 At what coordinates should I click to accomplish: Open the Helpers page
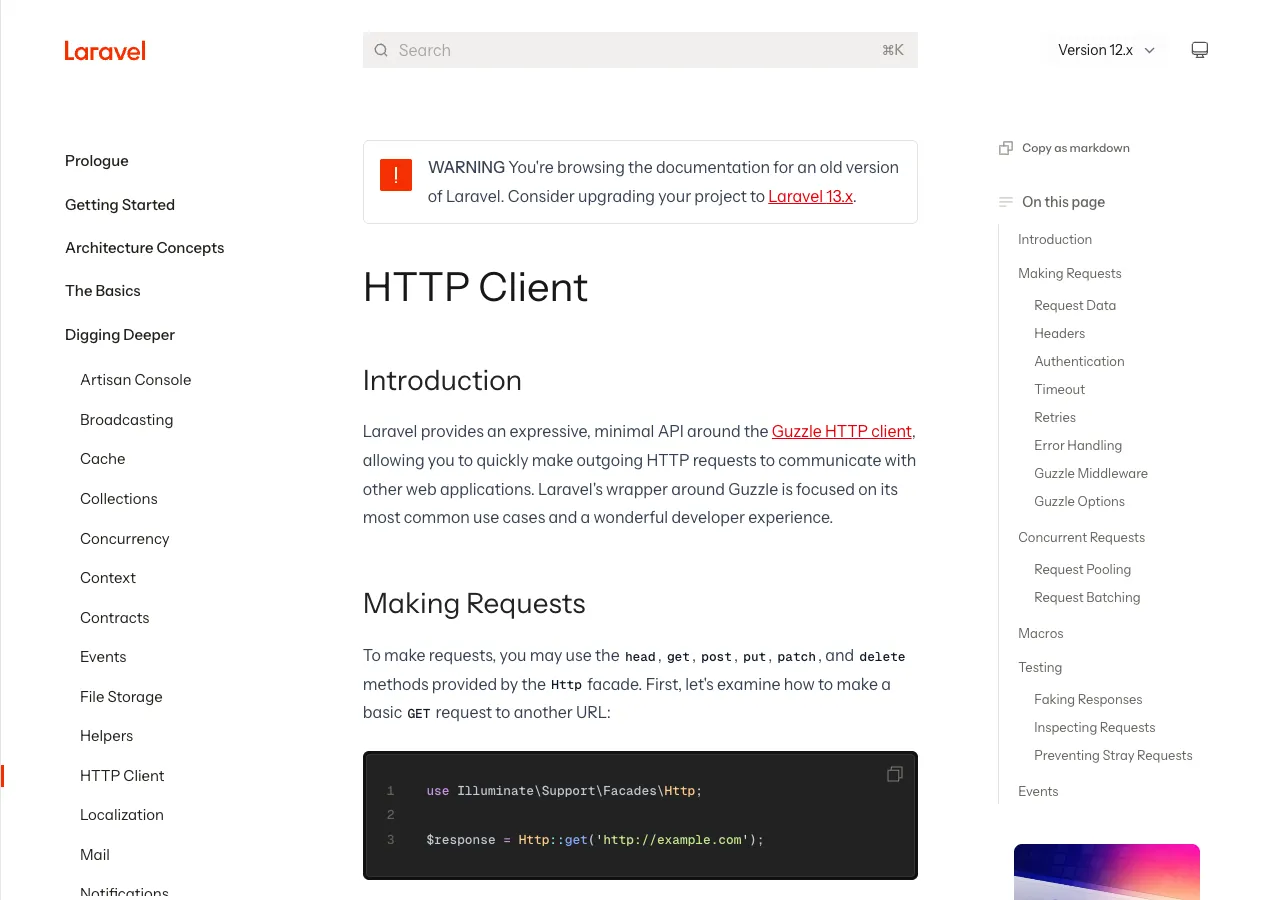tap(107, 736)
